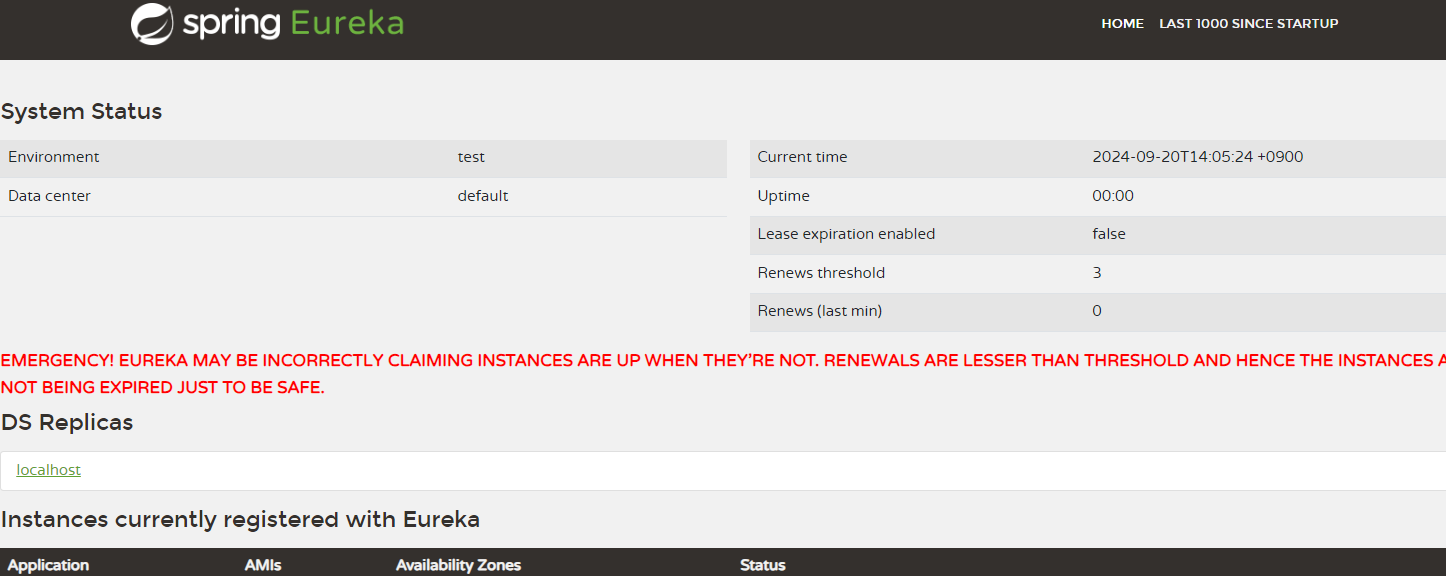This screenshot has width=1446, height=576.
Task: Click the DS Replicas heading
Action: pos(67,423)
